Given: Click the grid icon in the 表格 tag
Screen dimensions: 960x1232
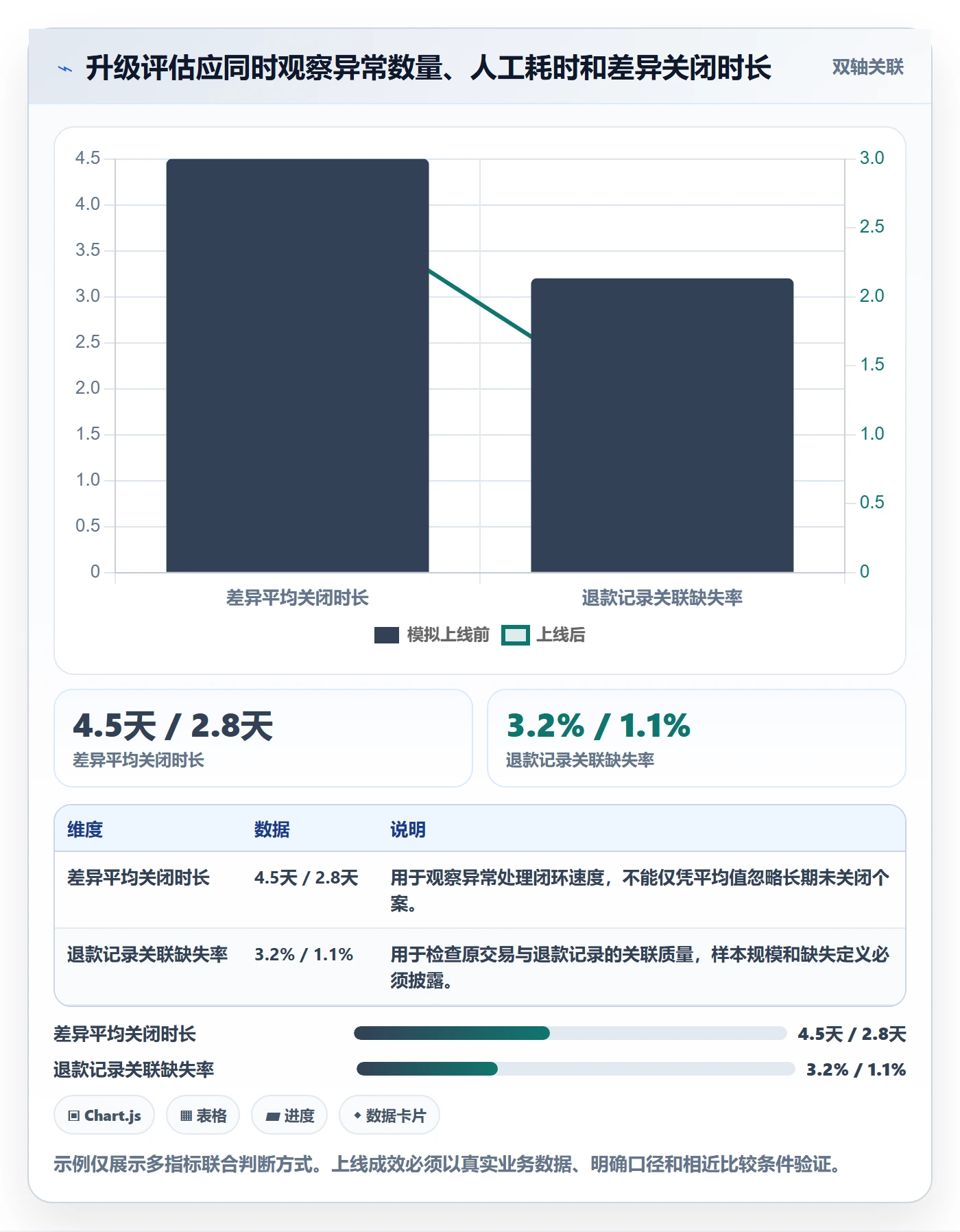Looking at the screenshot, I should [186, 1115].
